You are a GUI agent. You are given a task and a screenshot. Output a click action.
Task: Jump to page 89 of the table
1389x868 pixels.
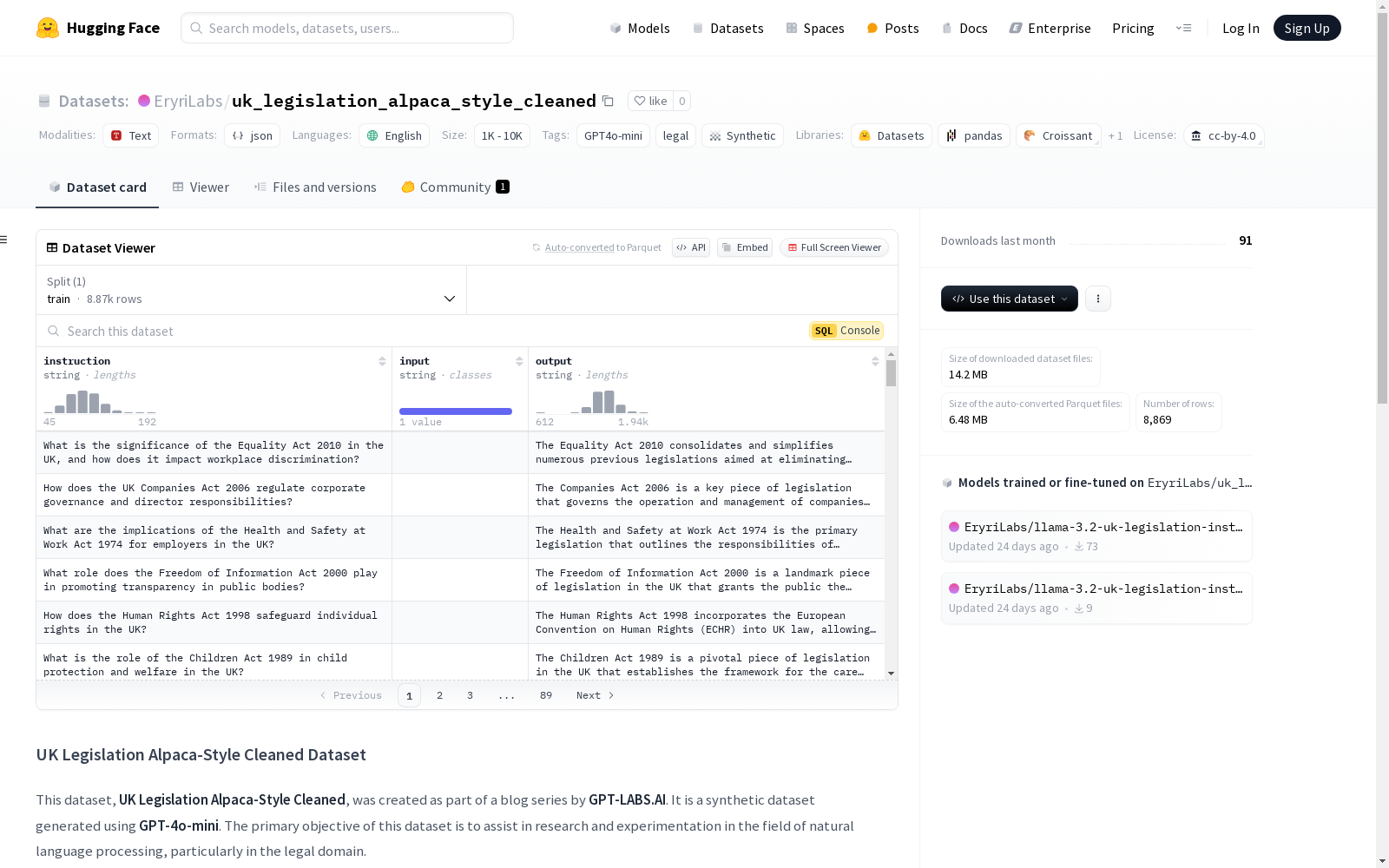tap(546, 695)
